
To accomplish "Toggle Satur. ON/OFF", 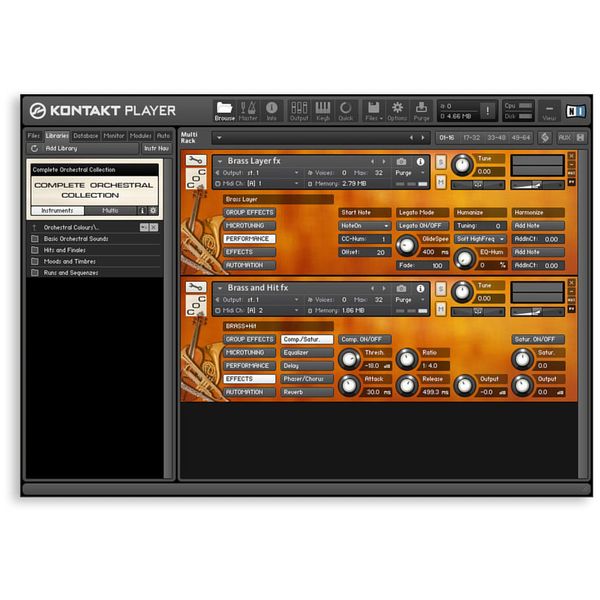I will (x=538, y=339).
